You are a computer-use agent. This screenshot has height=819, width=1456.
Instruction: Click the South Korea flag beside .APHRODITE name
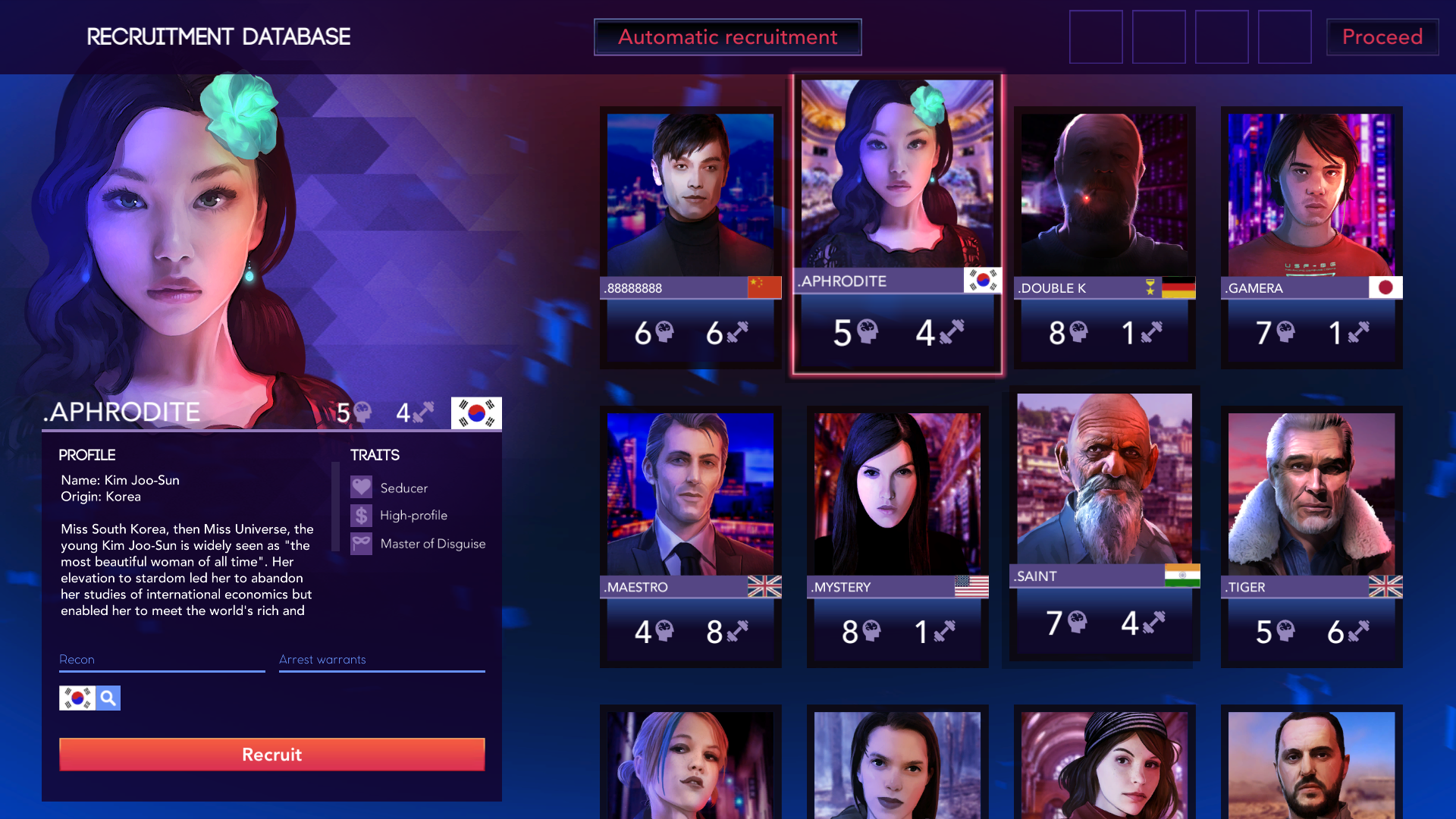pos(476,413)
